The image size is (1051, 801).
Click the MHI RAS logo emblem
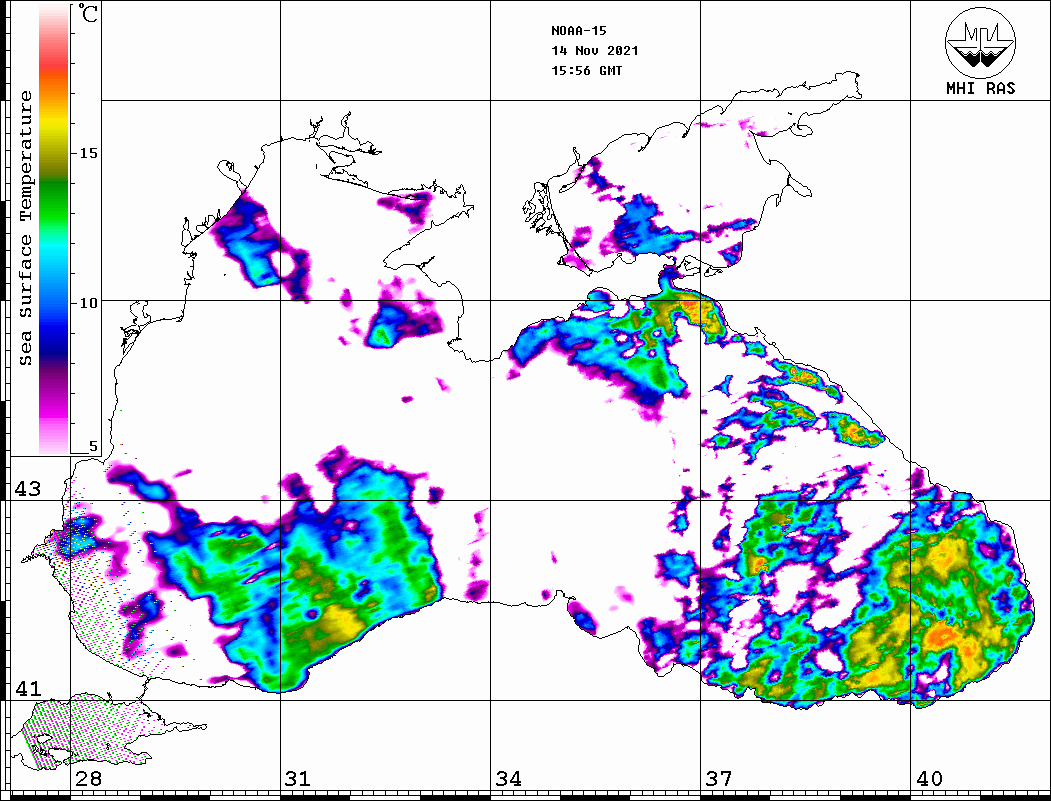980,42
